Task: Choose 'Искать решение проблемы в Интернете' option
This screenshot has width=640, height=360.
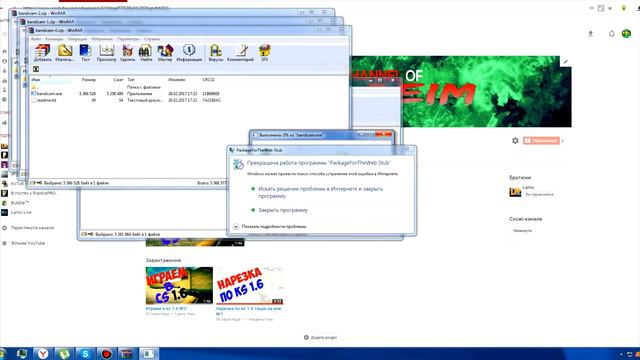Action: (320, 192)
